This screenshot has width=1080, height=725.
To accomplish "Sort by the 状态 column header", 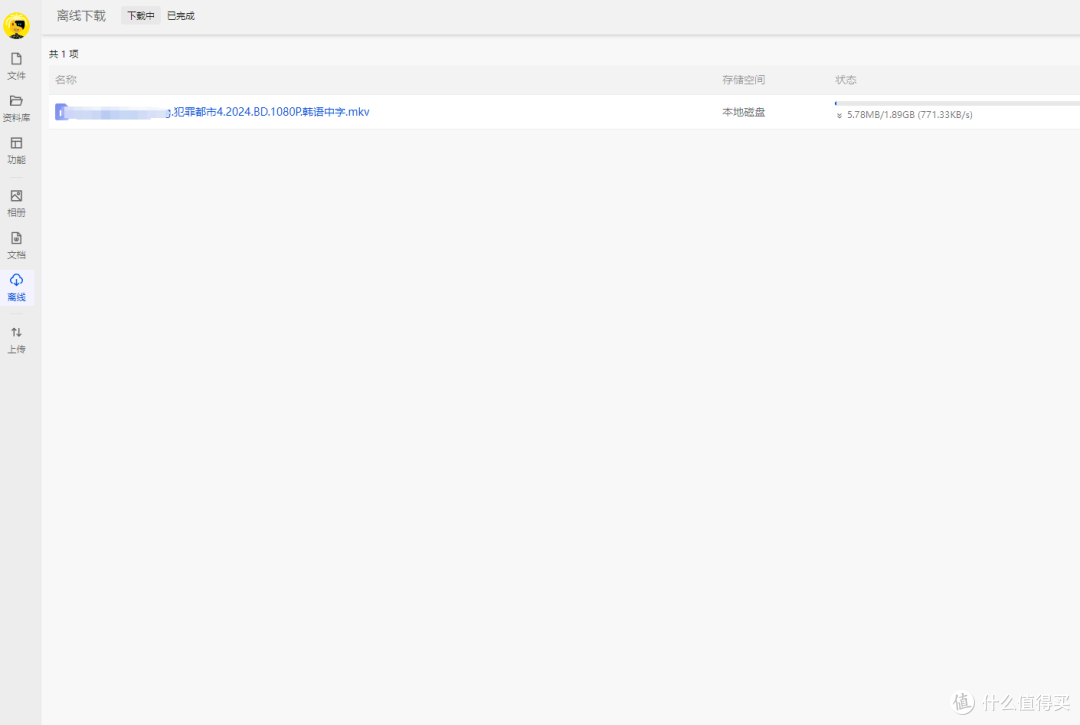I will coord(846,80).
